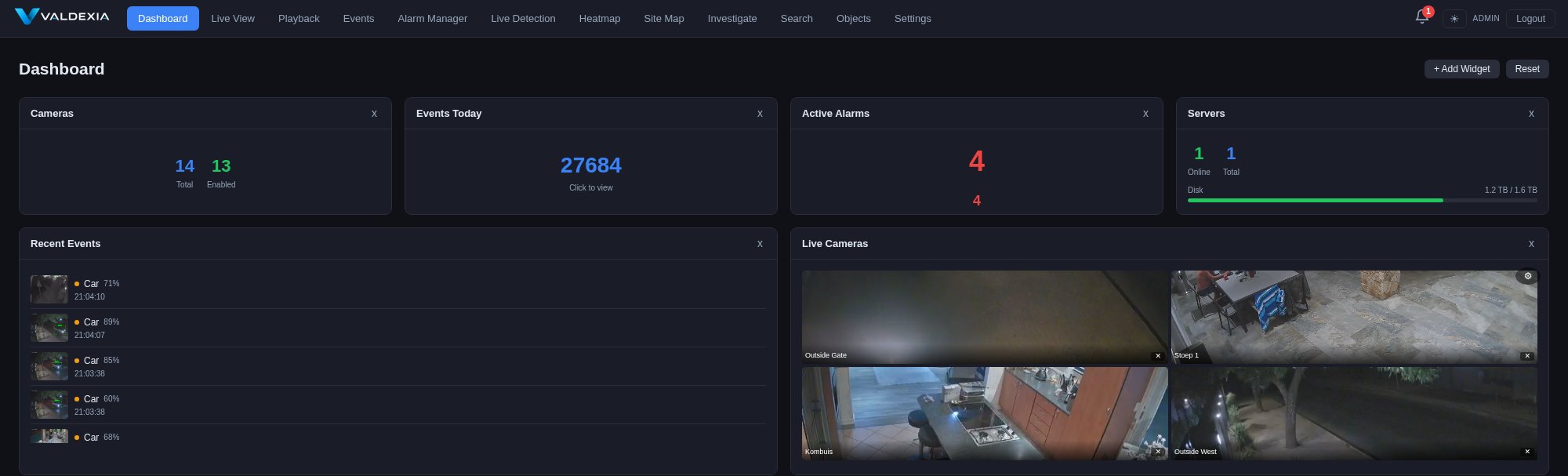The height and width of the screenshot is (476, 1568).
Task: Close the Live Cameras widget
Action: [x=1531, y=244]
